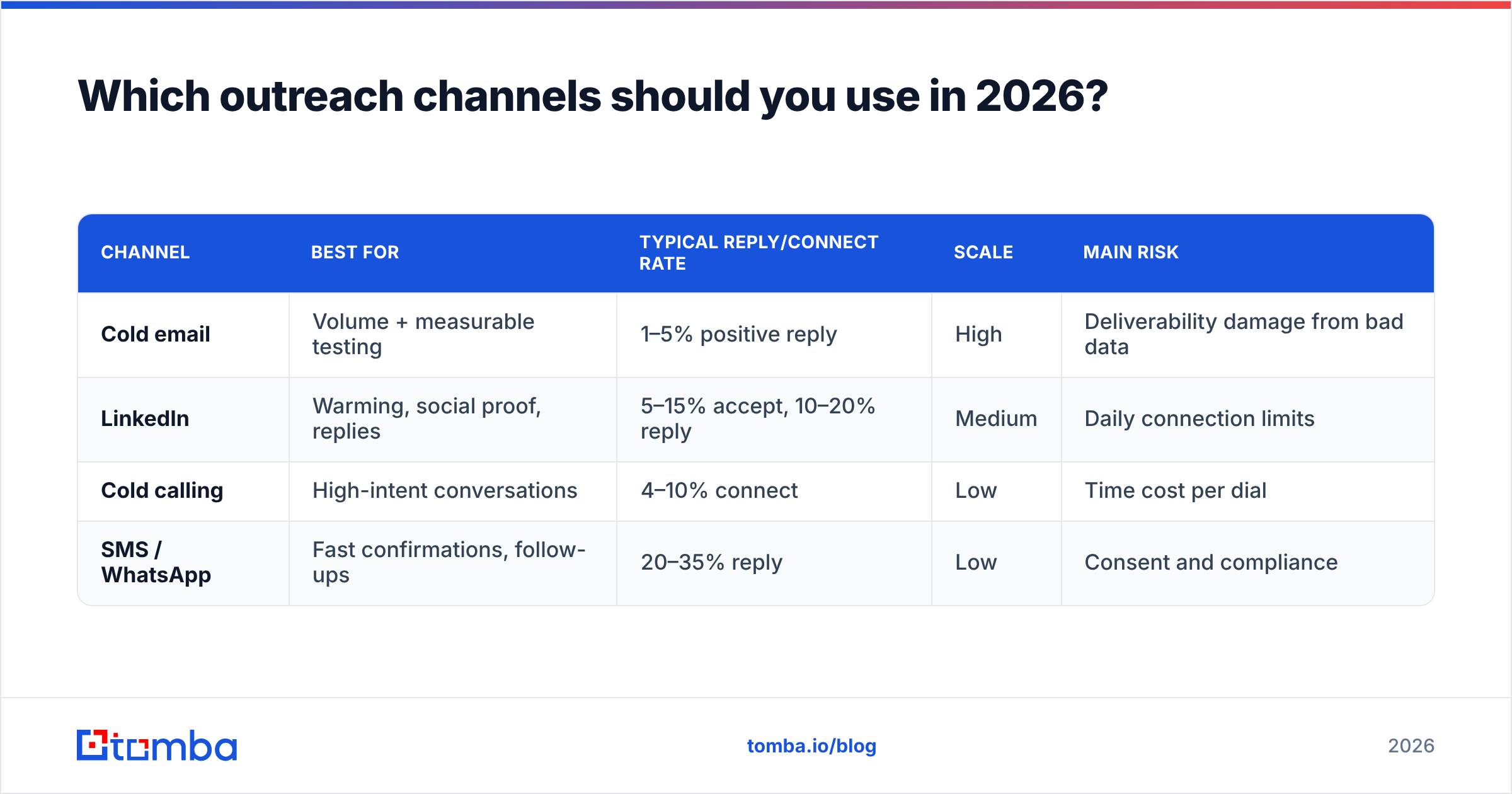Click the "Medium" scale value
The height and width of the screenshot is (794, 1512).
[996, 418]
